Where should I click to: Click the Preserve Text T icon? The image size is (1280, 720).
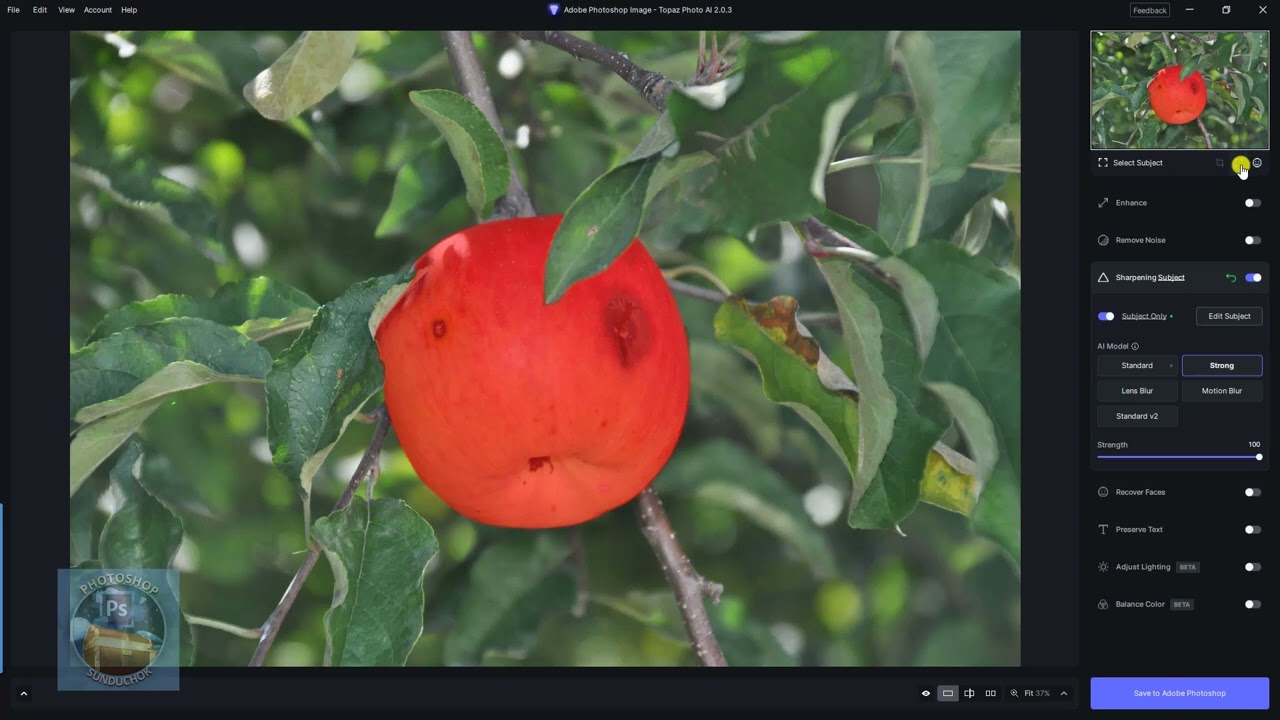click(x=1103, y=529)
